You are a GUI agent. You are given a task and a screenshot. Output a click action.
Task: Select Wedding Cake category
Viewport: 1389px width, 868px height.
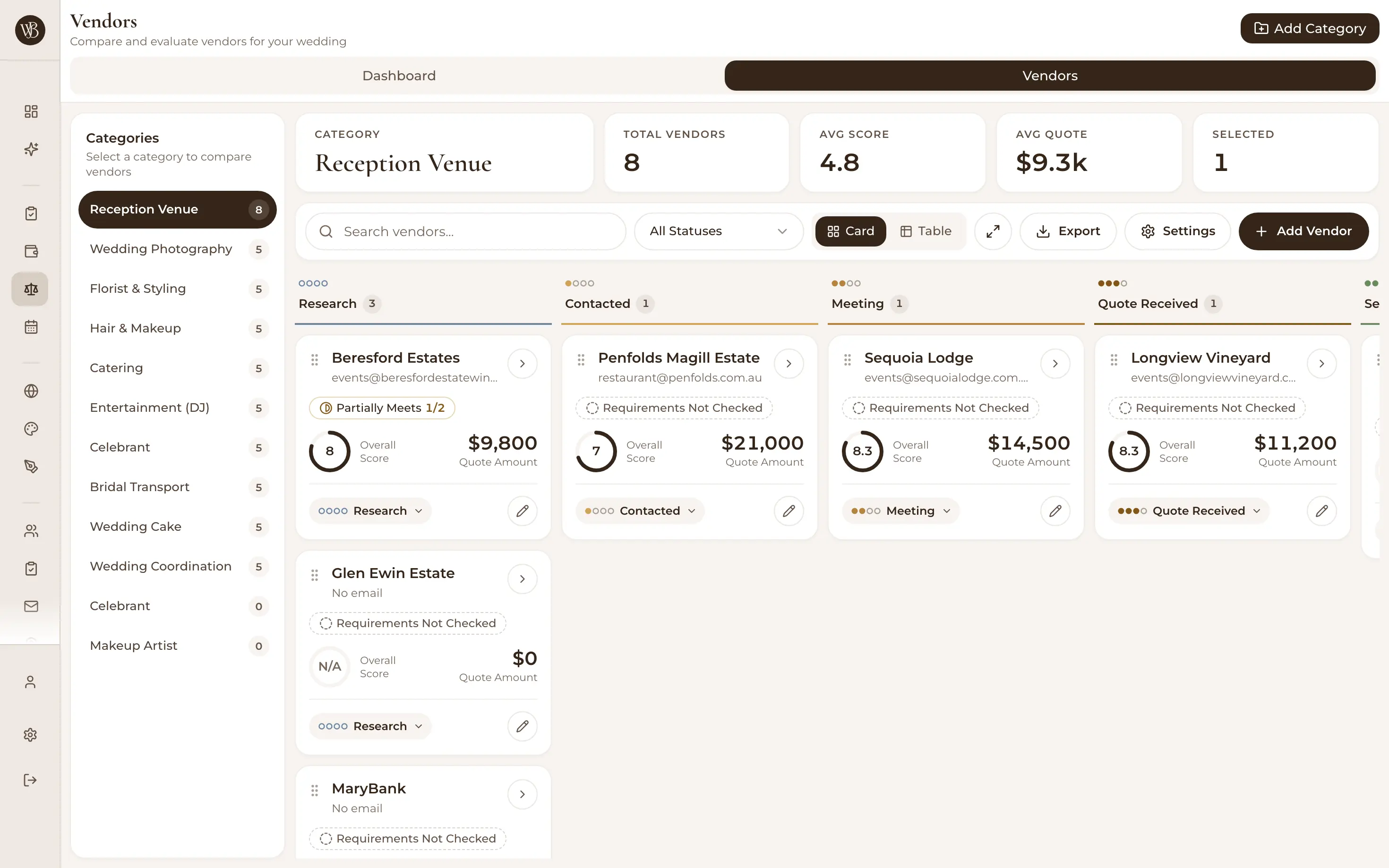coord(178,527)
